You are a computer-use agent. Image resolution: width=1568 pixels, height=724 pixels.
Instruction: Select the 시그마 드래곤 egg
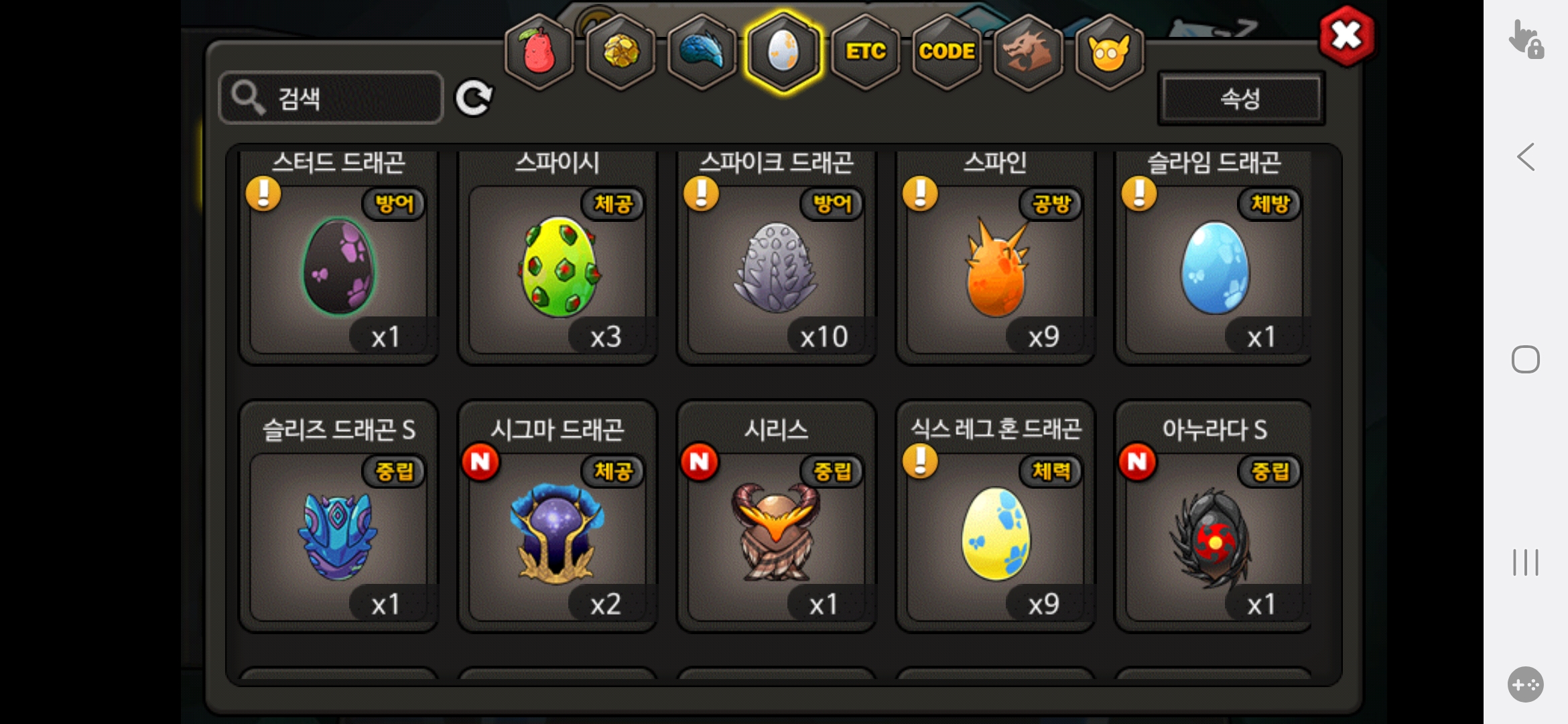pos(558,516)
